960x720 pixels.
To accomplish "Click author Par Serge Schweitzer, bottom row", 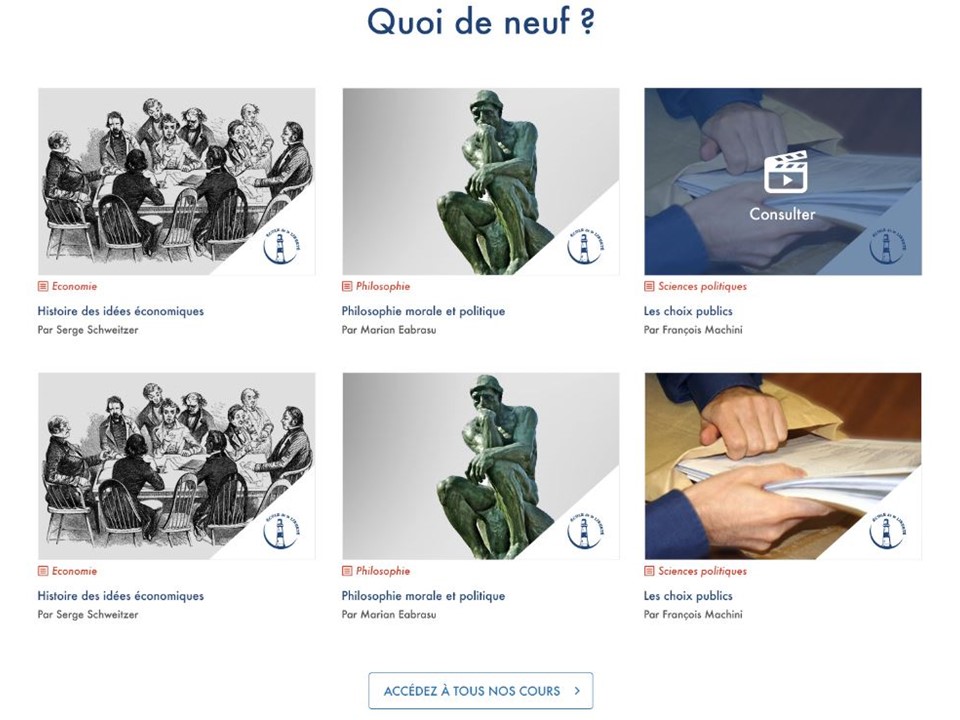I will point(88,614).
